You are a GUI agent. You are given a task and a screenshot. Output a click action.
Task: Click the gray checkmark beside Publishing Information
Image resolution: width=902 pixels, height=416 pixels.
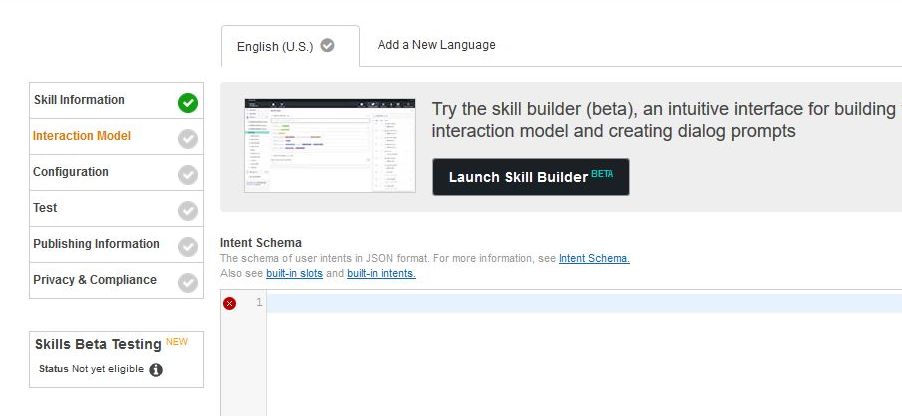point(187,246)
